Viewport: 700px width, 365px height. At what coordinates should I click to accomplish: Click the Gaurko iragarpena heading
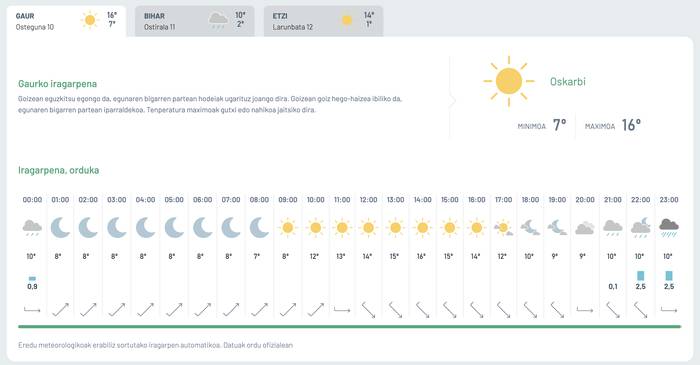pyautogui.click(x=58, y=84)
